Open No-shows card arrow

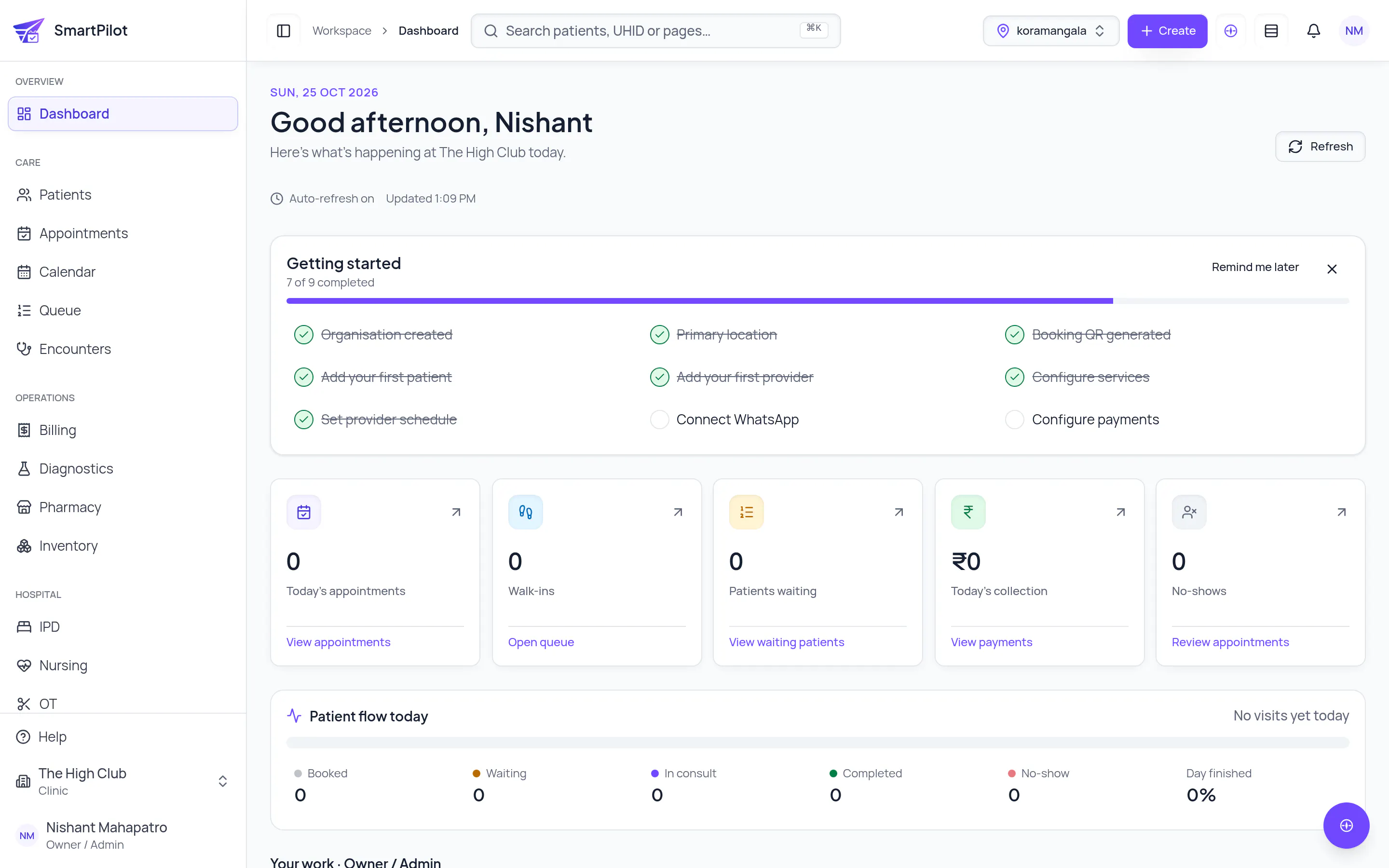click(x=1341, y=512)
